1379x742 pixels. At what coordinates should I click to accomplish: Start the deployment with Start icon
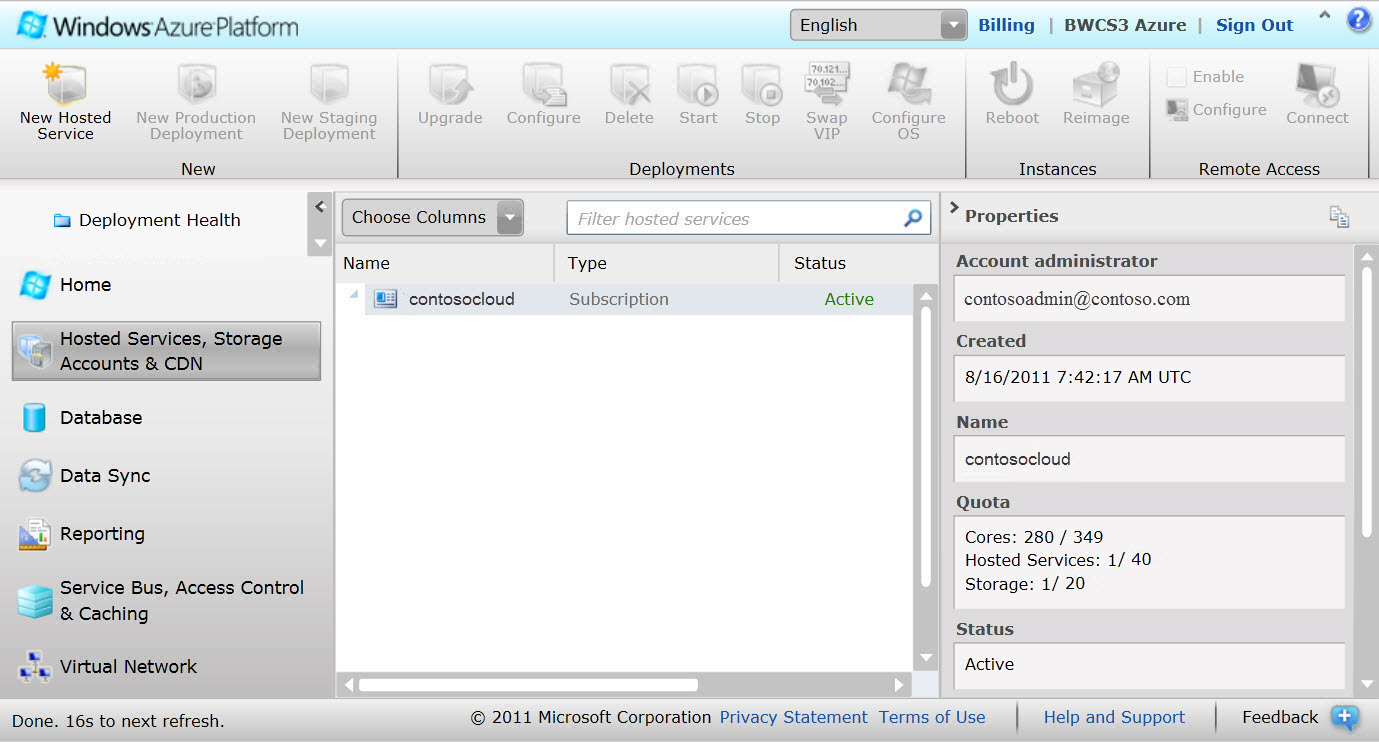[x=698, y=85]
